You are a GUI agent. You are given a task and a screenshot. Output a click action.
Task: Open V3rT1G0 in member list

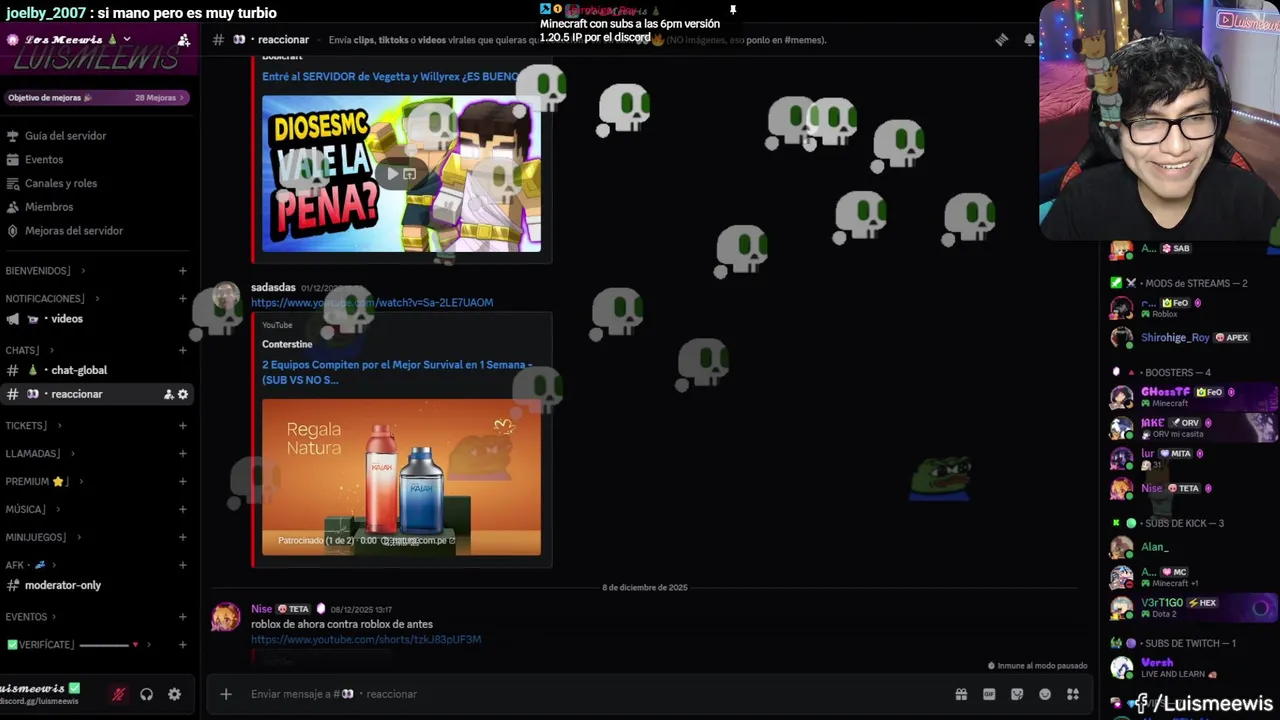pyautogui.click(x=1190, y=608)
